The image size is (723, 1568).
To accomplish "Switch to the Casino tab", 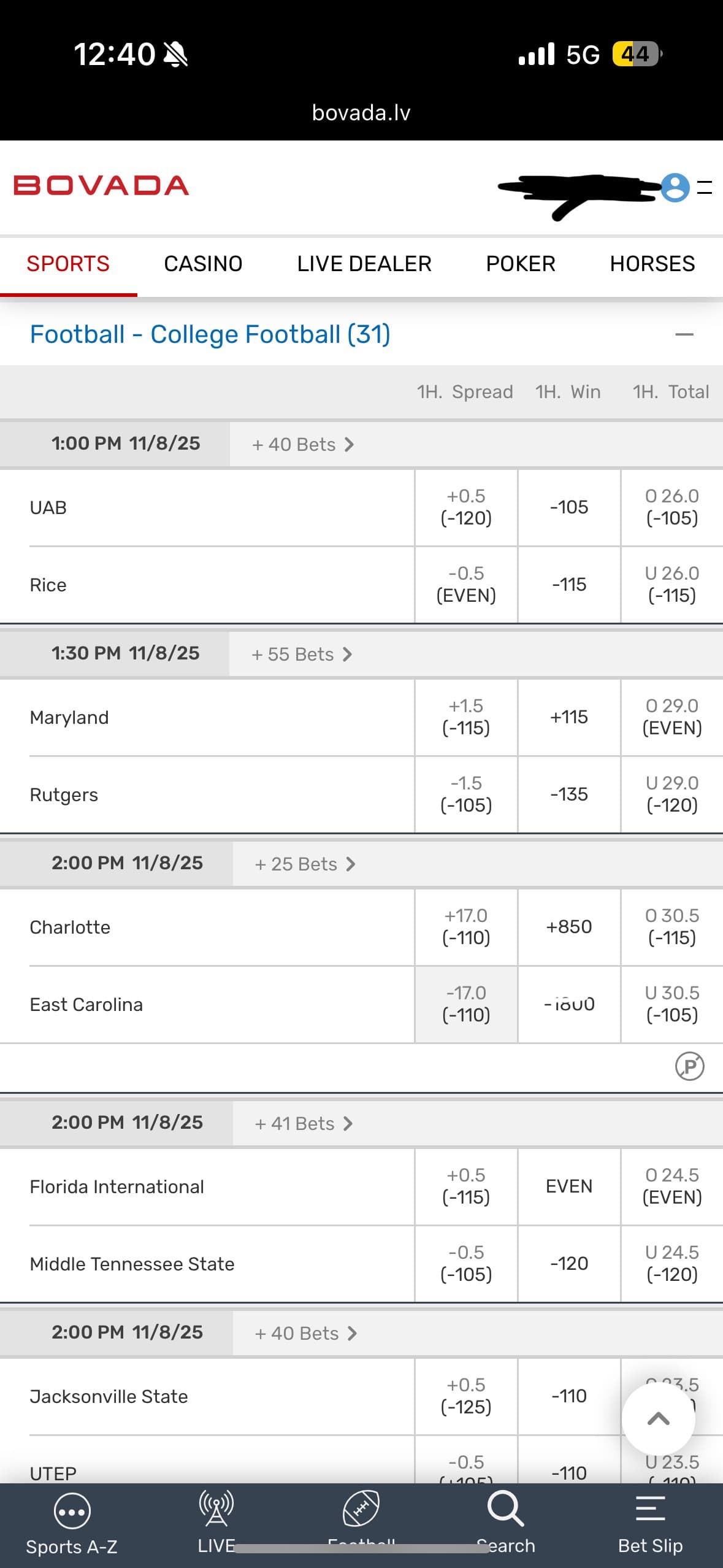I will tap(203, 264).
